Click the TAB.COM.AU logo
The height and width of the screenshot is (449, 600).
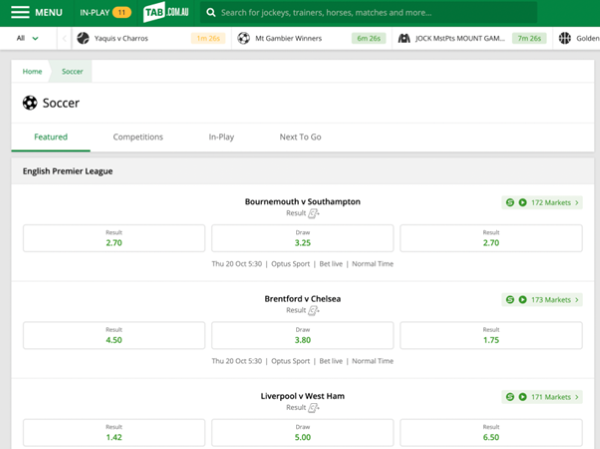(x=166, y=12)
